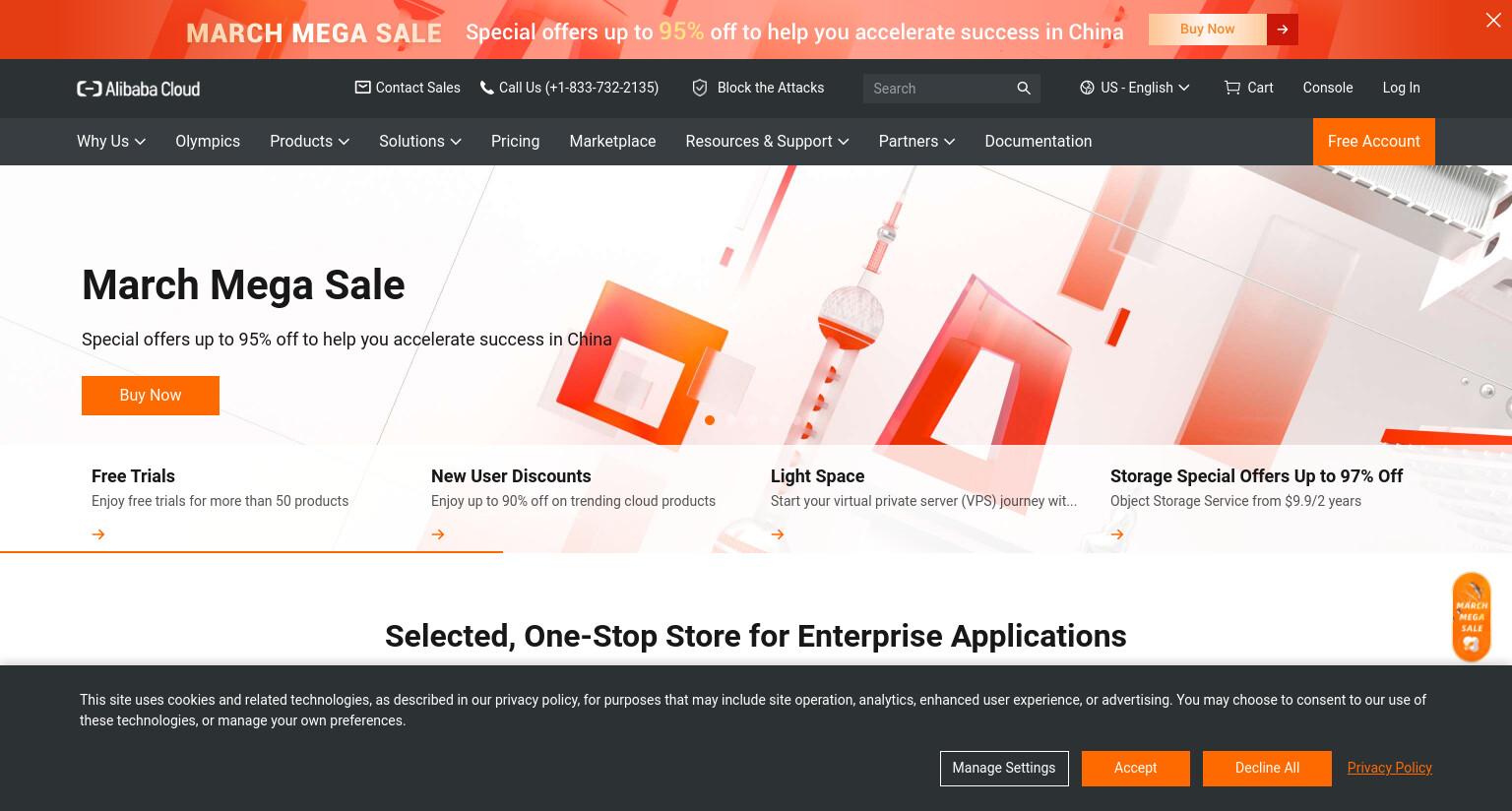Open Block the Attacks link

pos(771,88)
